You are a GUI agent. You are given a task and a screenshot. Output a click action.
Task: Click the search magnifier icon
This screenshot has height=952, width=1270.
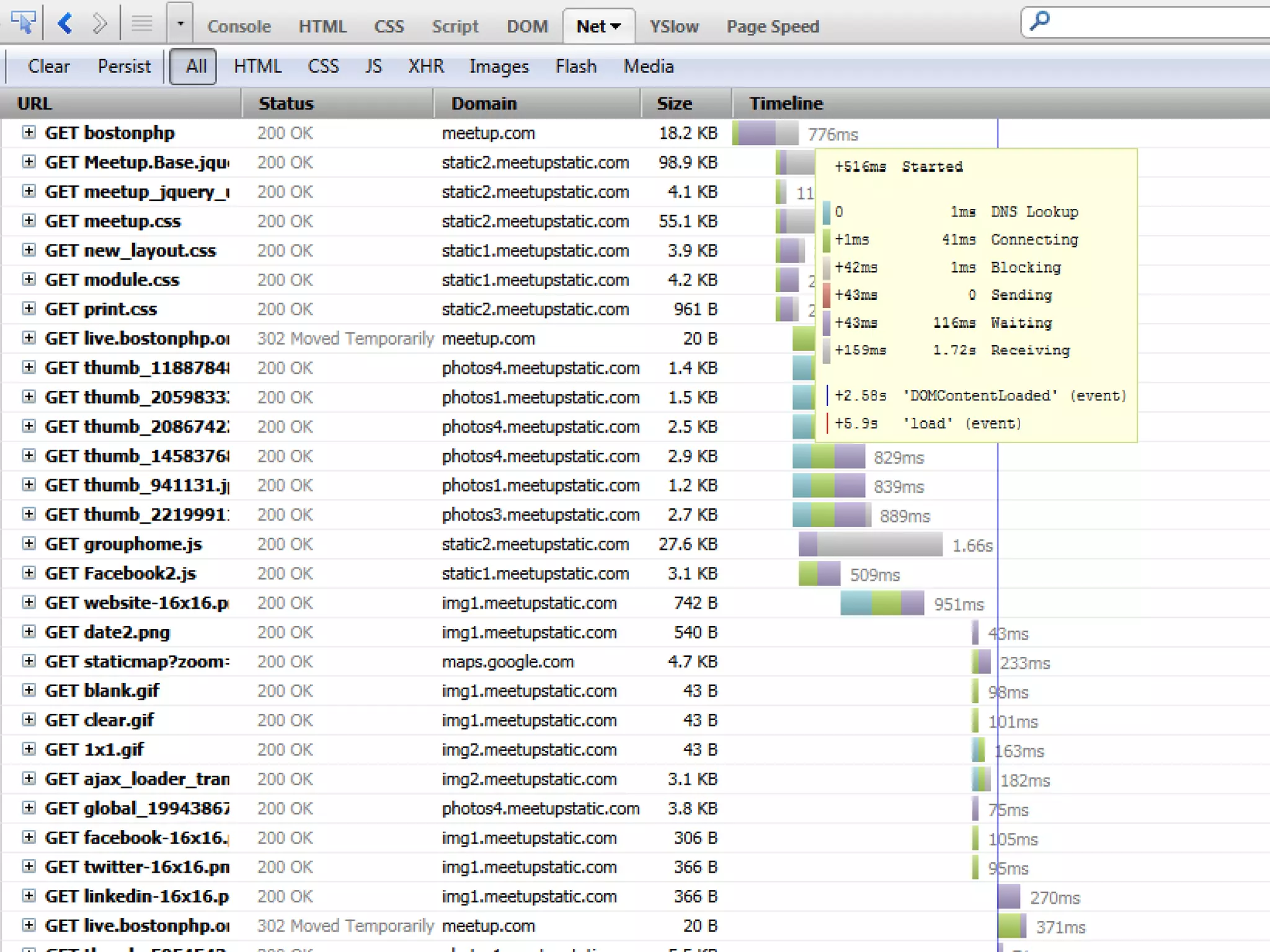click(1040, 21)
